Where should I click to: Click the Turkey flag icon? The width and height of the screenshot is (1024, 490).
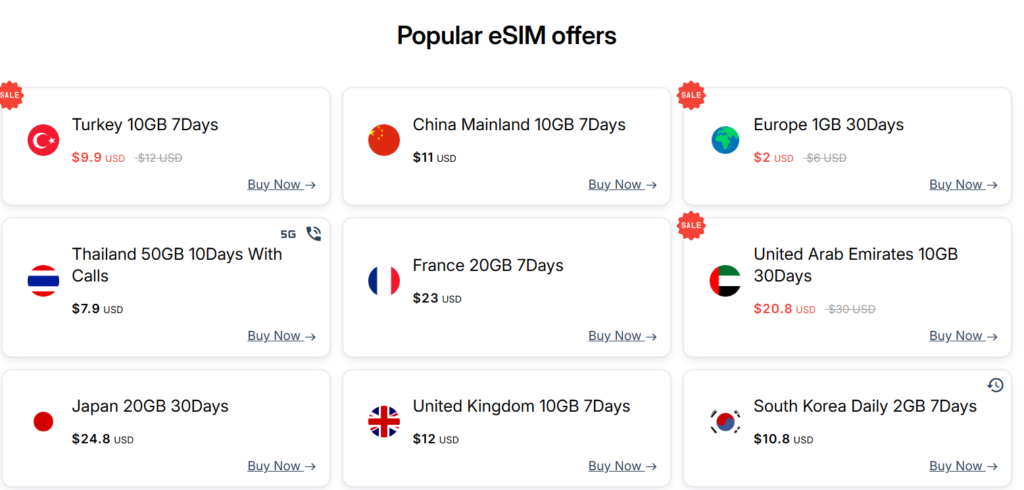[x=43, y=140]
